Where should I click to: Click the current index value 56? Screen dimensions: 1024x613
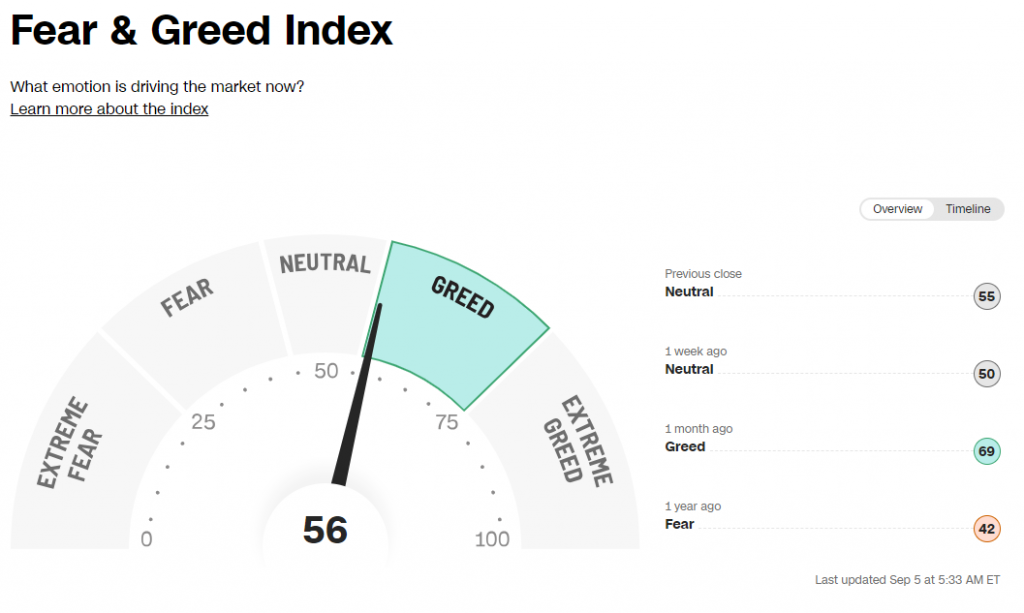[x=325, y=530]
